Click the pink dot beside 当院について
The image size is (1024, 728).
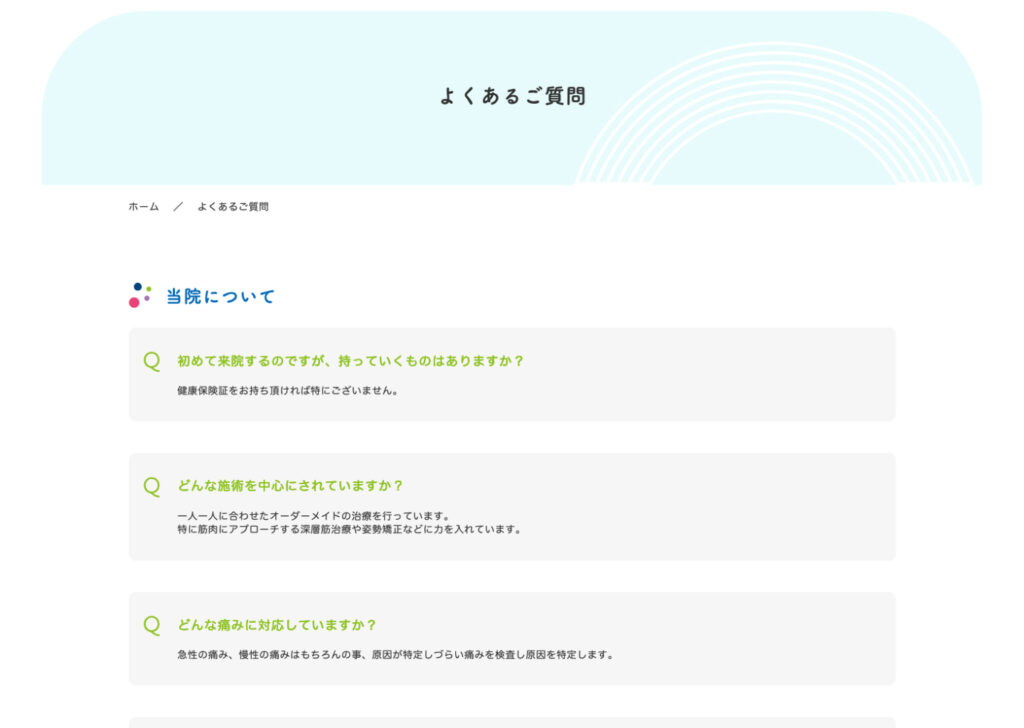pos(134,302)
